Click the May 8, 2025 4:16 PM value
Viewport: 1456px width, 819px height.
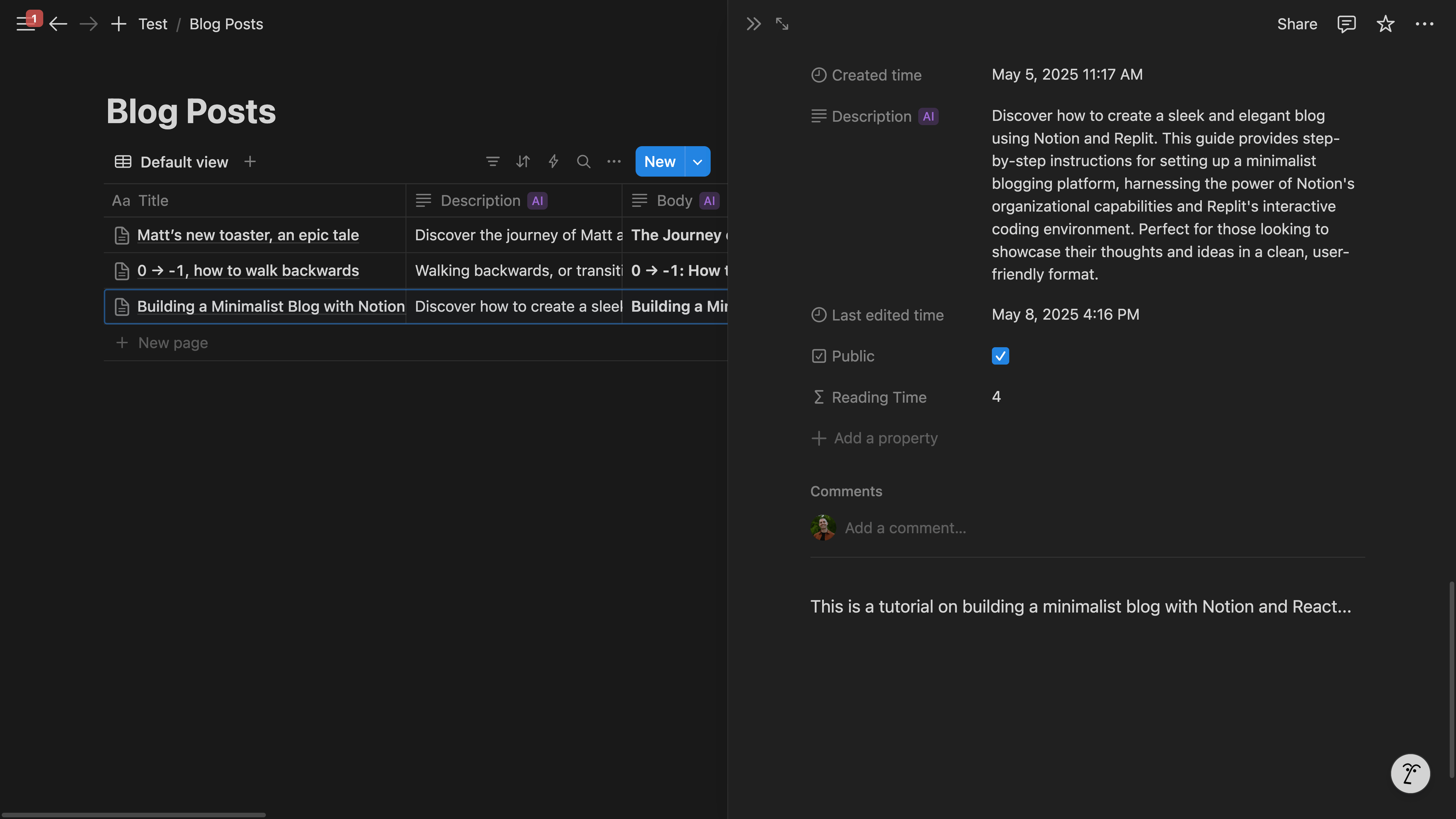1066,314
